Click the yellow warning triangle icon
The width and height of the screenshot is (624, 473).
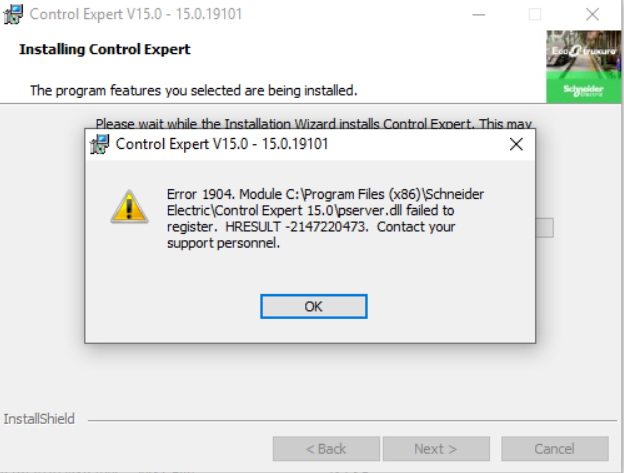pos(129,206)
